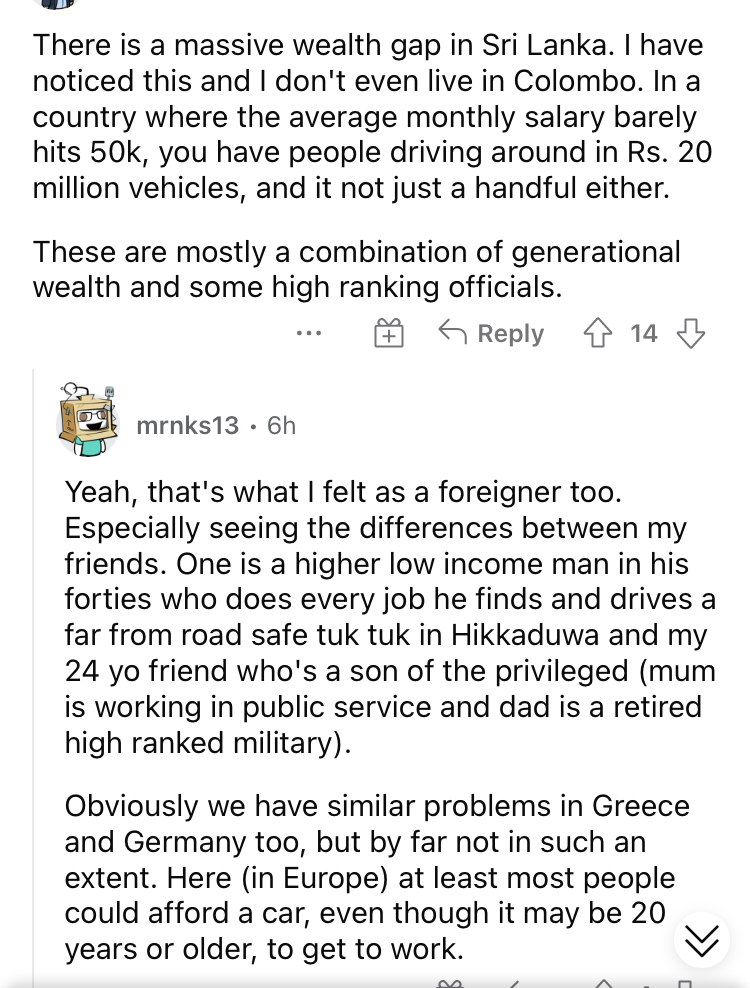Viewport: 750px width, 988px height.
Task: Tap the paragraph starting 'There is a massive wealth gap'
Action: (372, 117)
